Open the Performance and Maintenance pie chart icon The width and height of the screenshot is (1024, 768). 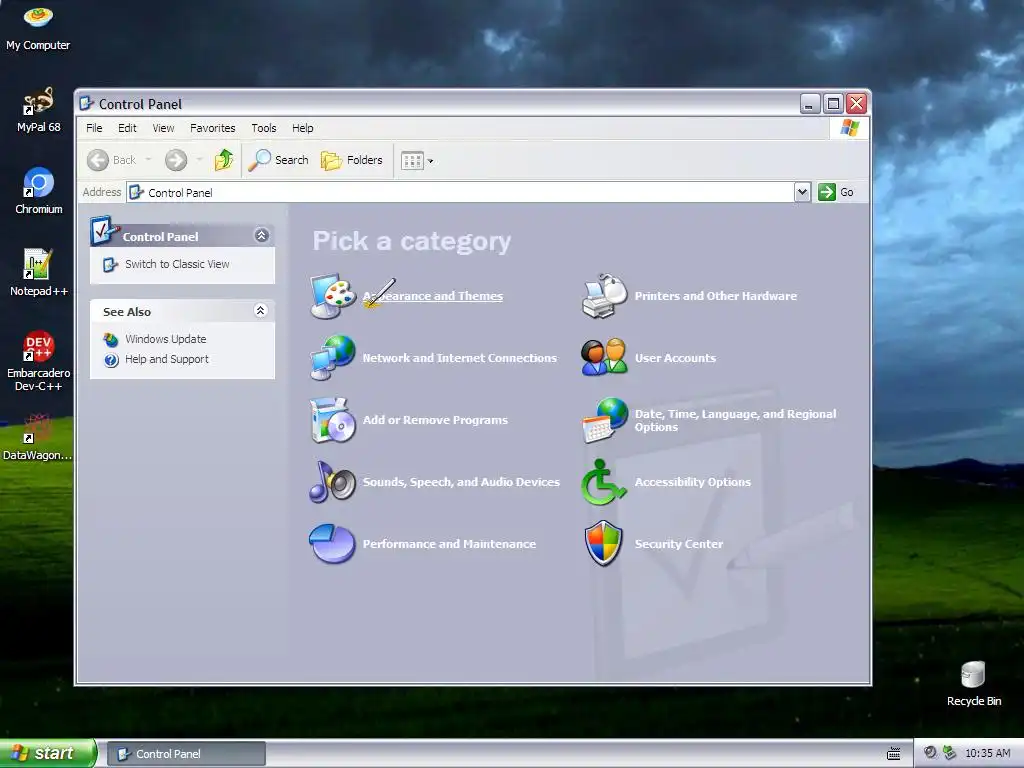pyautogui.click(x=332, y=543)
